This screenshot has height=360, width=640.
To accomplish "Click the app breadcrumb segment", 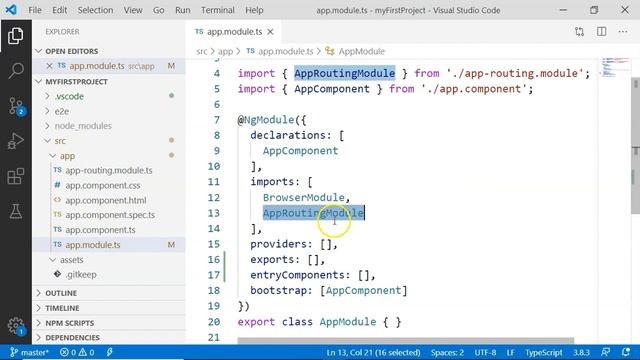I will tap(225, 51).
